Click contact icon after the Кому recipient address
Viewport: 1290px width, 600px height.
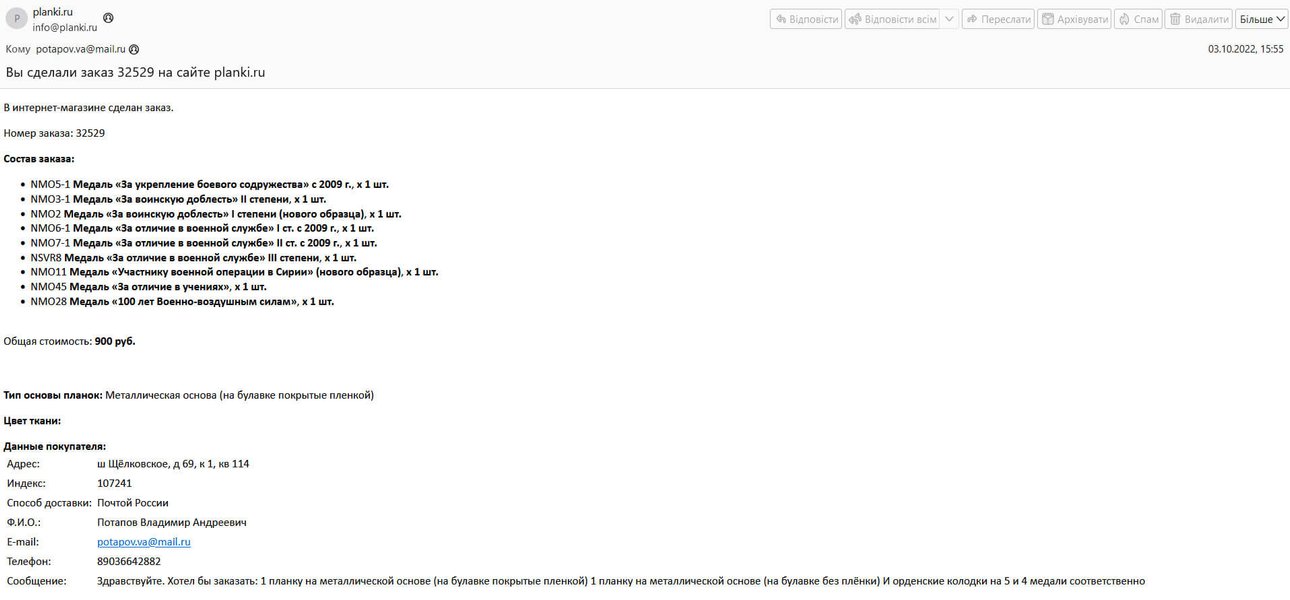[x=134, y=49]
